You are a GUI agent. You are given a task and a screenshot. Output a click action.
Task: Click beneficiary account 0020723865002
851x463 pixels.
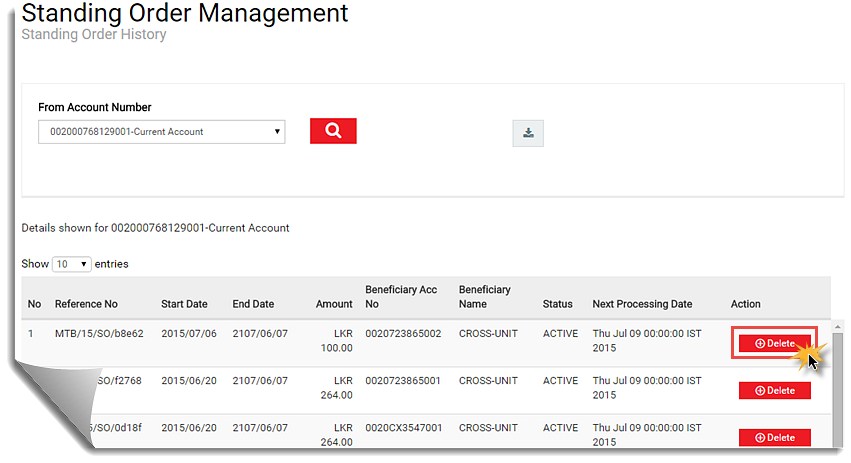click(x=403, y=333)
